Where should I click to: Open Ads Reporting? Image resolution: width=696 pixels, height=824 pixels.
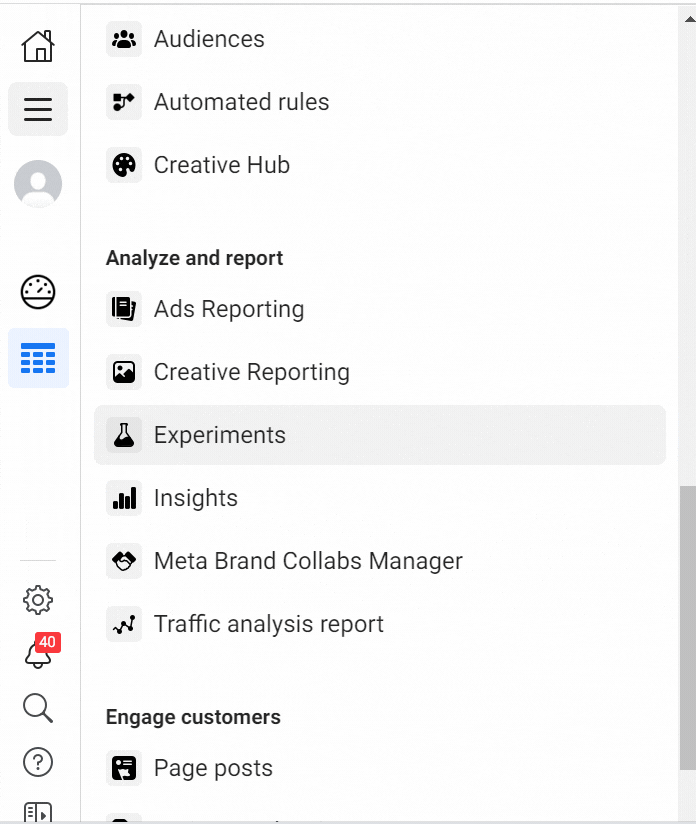[228, 310]
